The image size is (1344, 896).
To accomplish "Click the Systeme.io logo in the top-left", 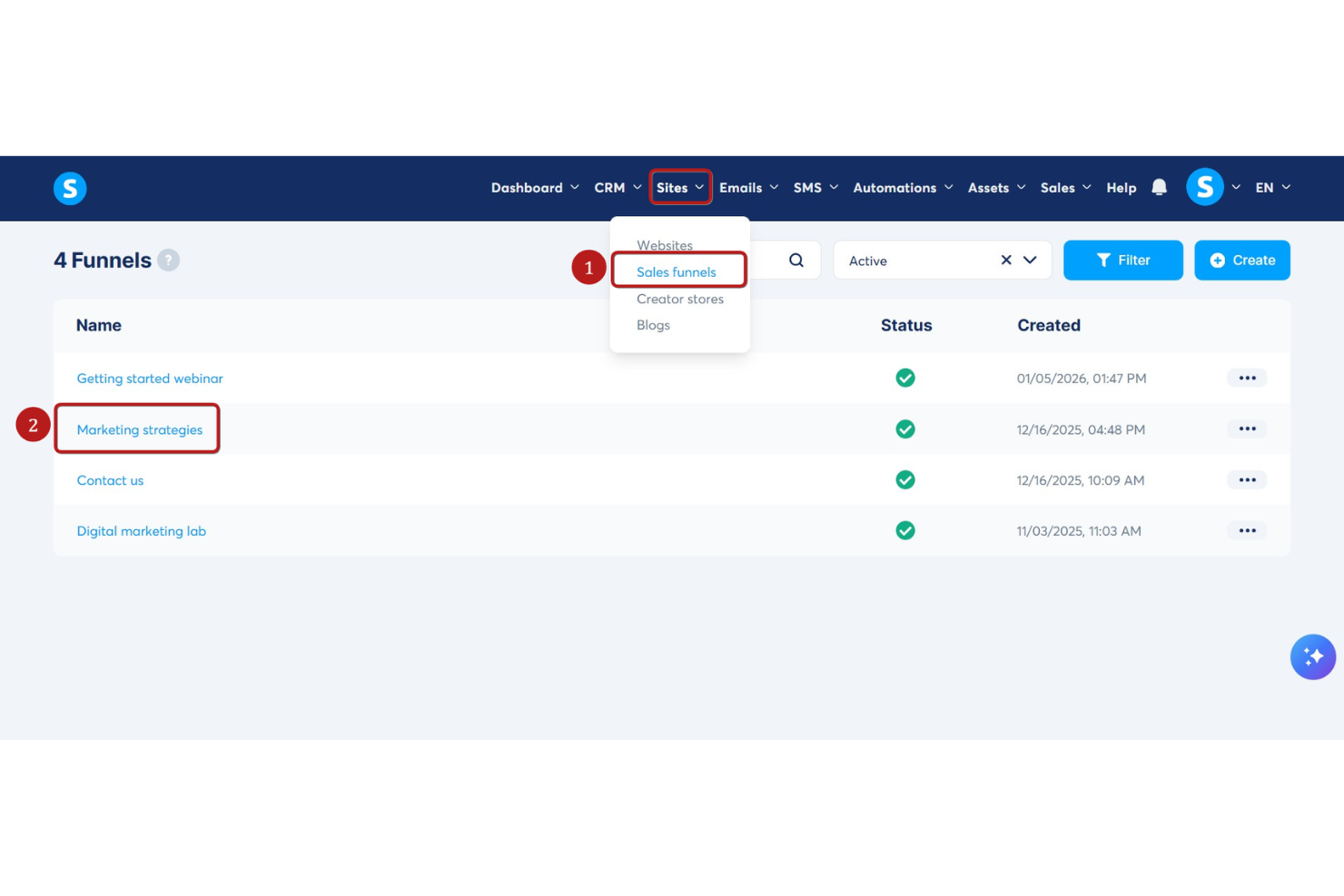I will (70, 188).
